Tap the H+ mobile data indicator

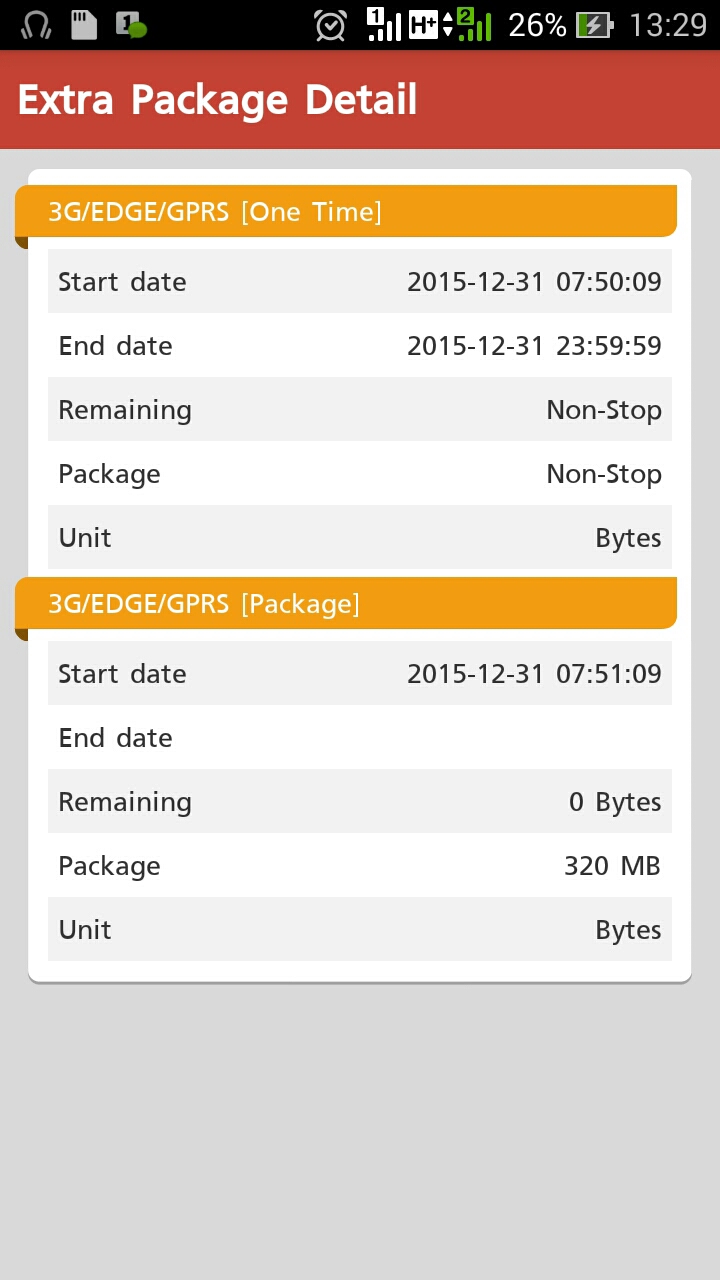pyautogui.click(x=427, y=25)
